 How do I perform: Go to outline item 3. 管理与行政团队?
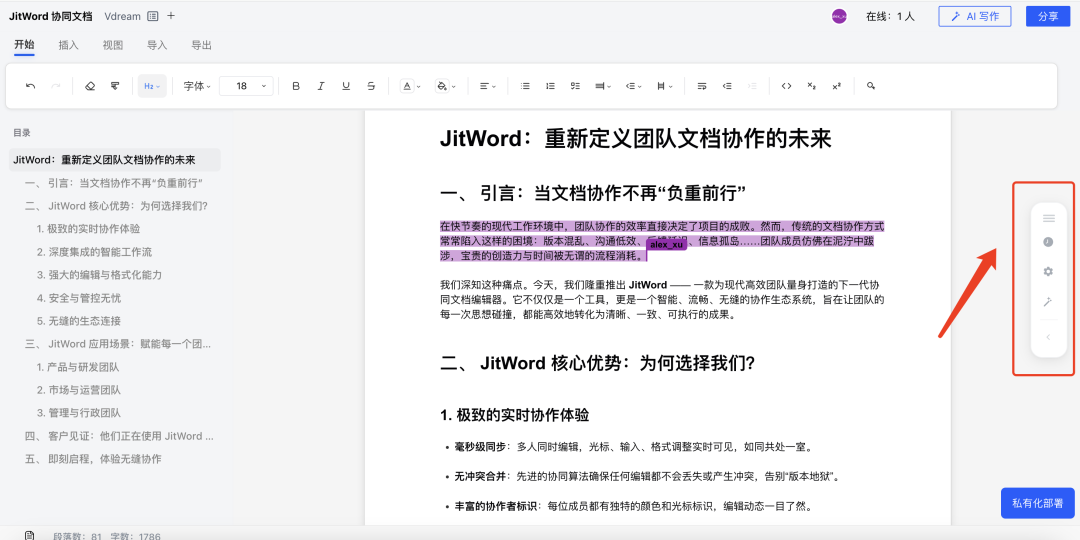tap(79, 413)
